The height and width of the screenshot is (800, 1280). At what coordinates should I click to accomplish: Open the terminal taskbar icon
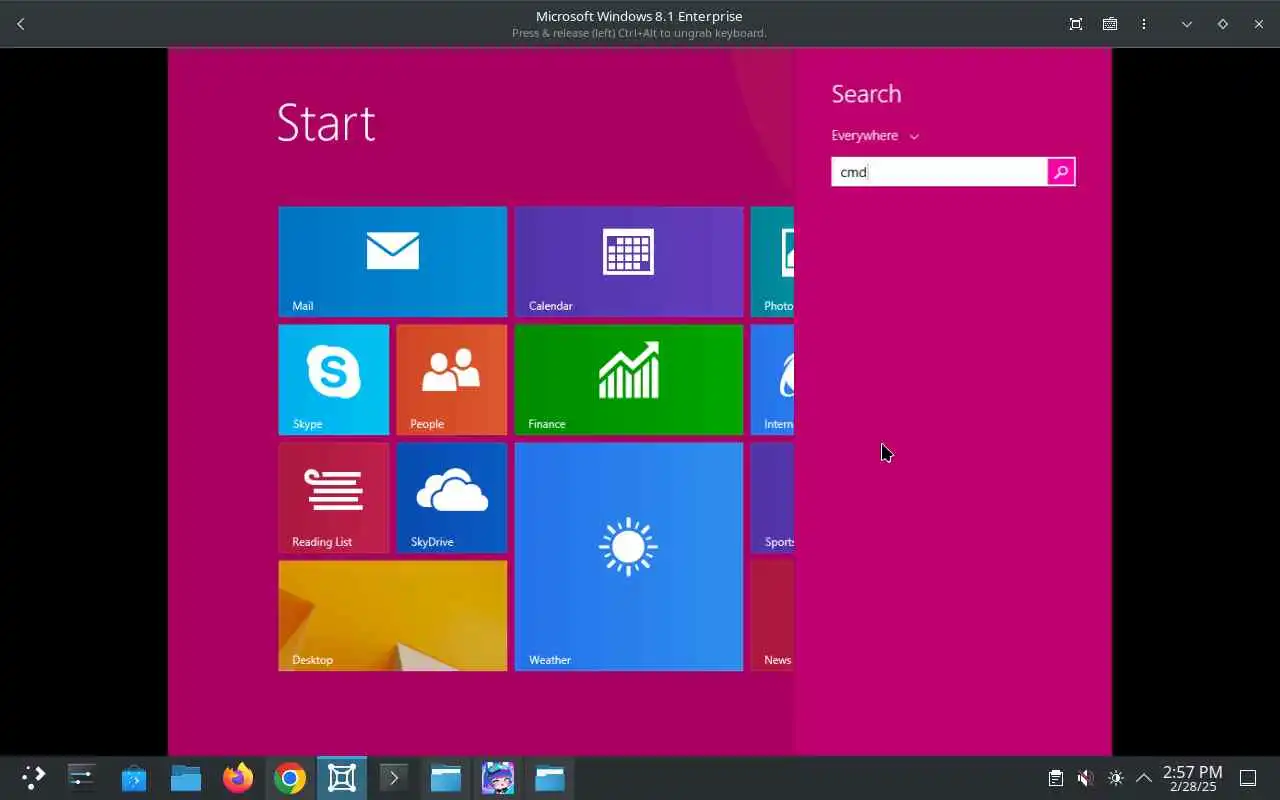pos(394,777)
